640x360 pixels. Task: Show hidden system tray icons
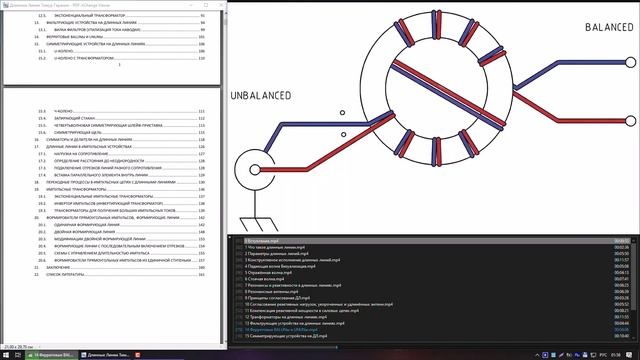[537, 355]
